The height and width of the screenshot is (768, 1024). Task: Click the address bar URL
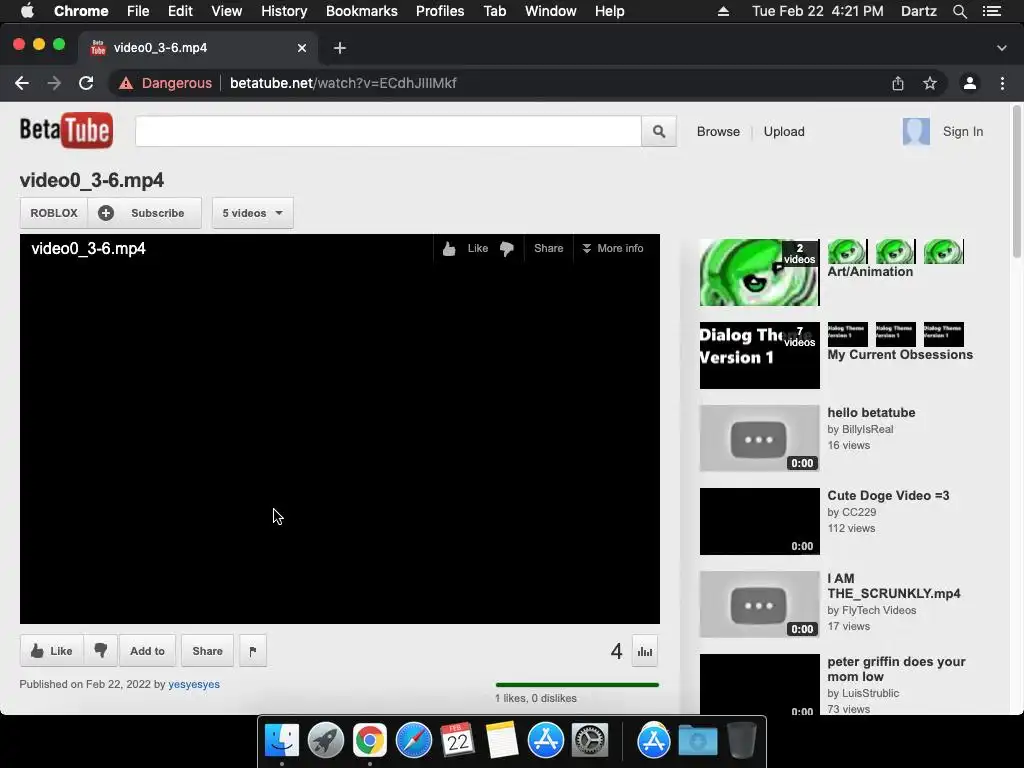pos(343,83)
